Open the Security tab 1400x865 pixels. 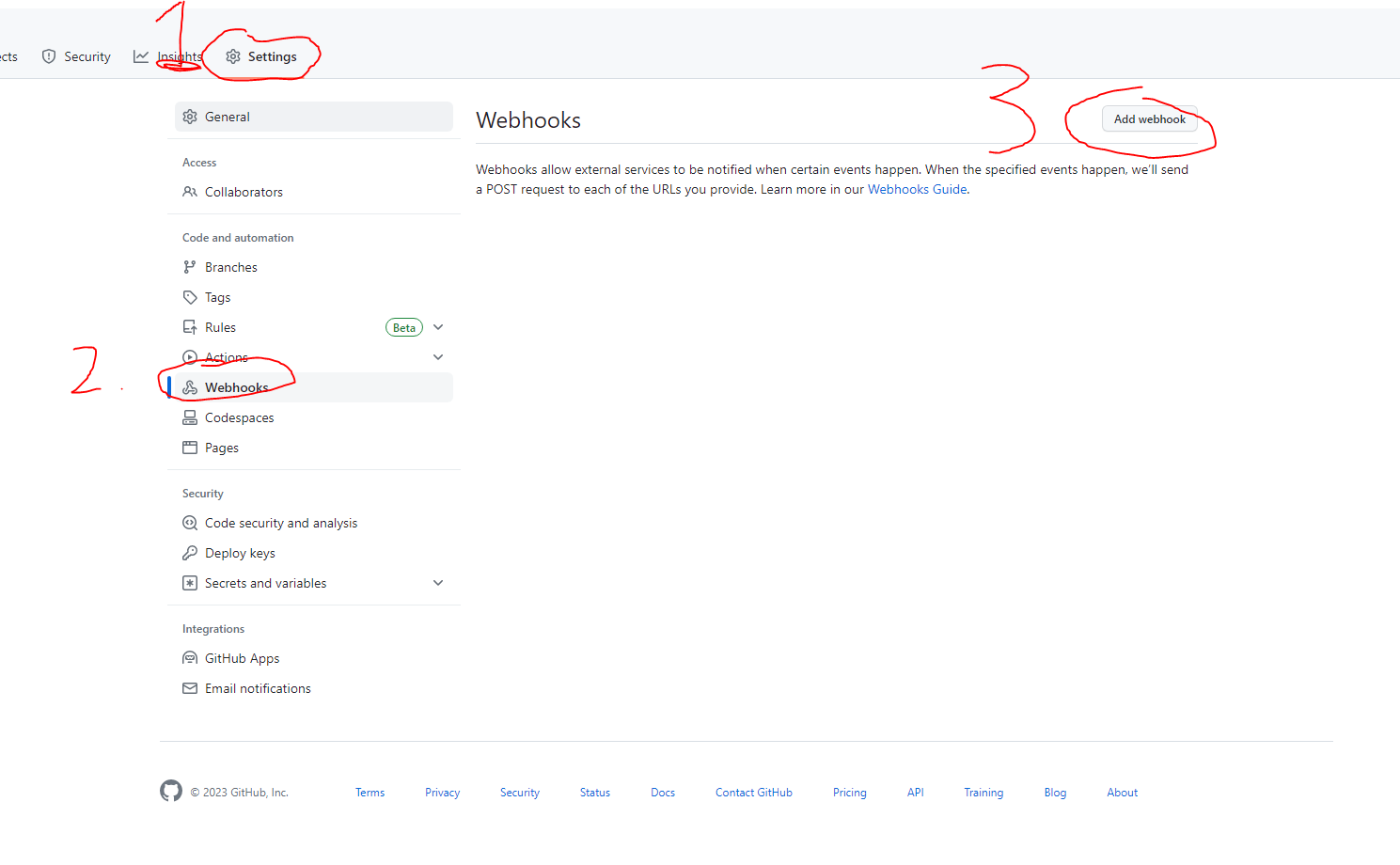[x=76, y=56]
